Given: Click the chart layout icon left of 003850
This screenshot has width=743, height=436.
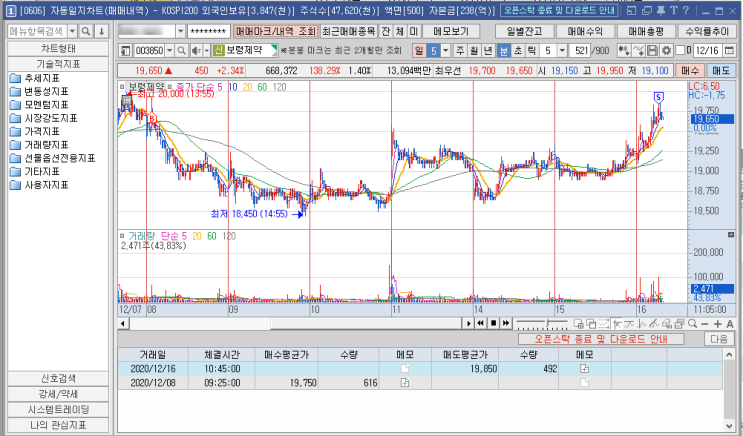Looking at the screenshot, I should tap(126, 50).
